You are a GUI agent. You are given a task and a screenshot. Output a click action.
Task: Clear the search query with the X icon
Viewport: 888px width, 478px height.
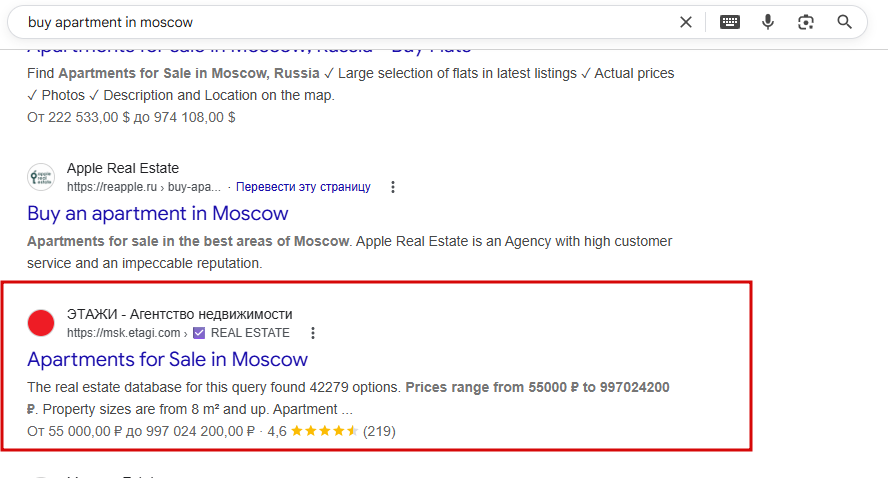point(686,22)
